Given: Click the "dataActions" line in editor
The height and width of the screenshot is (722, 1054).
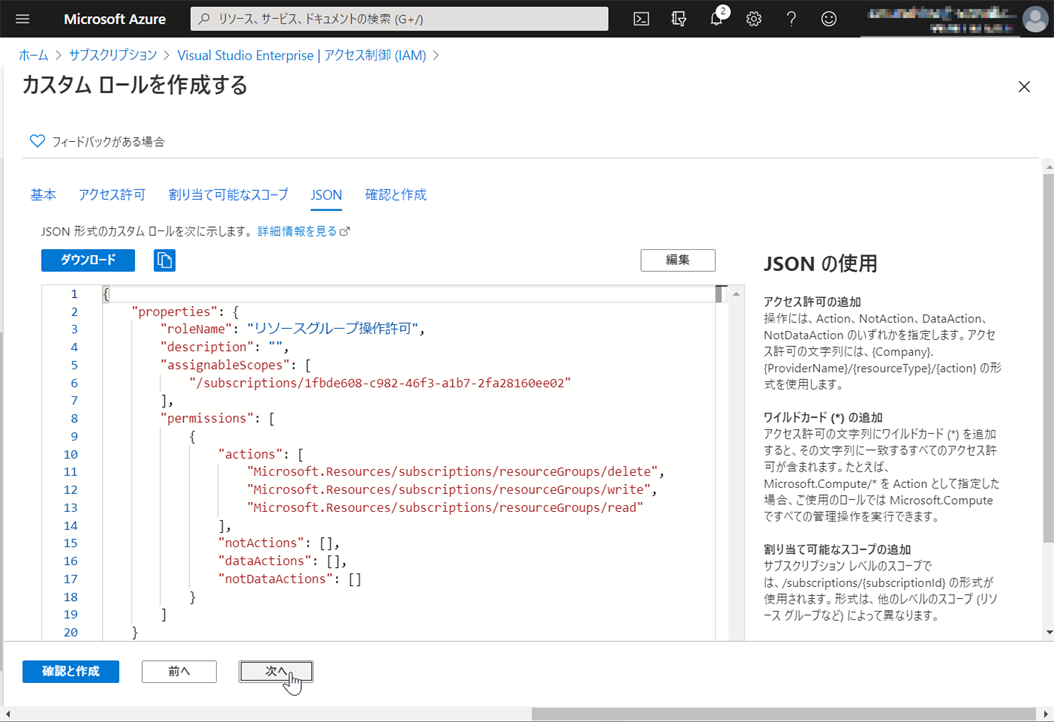Looking at the screenshot, I should tap(282, 561).
